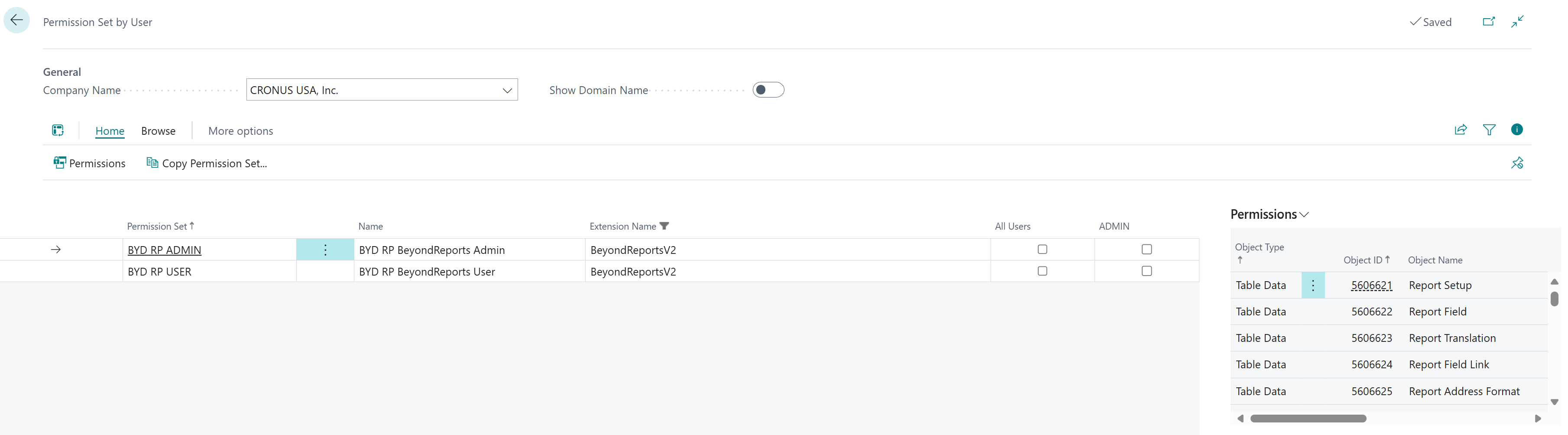Viewport: 1568px width, 435px height.
Task: Open object ID 5606621 link
Action: click(1371, 285)
